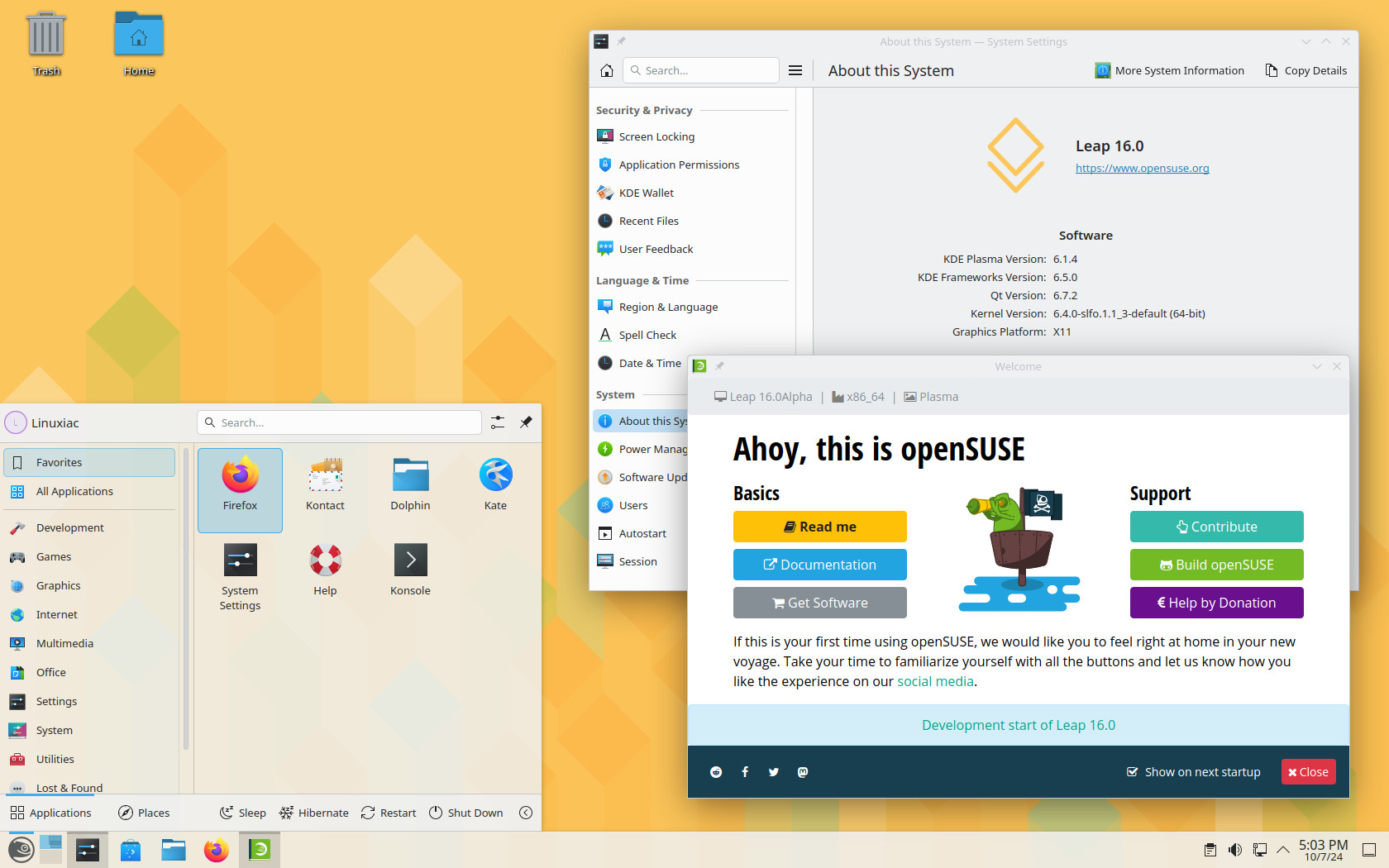Screen dimensions: 1389x868
Task: Open System Settings from the launcher grid
Action: [240, 576]
